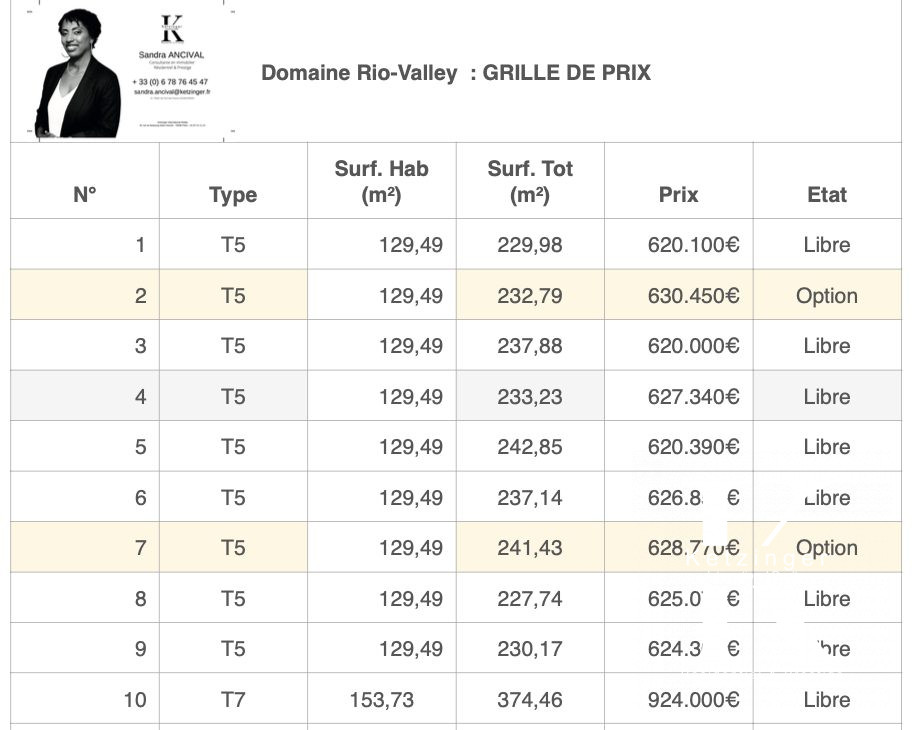Screen dimensions: 912x730
Task: Click the 237,88 total surface cell
Action: [530, 346]
